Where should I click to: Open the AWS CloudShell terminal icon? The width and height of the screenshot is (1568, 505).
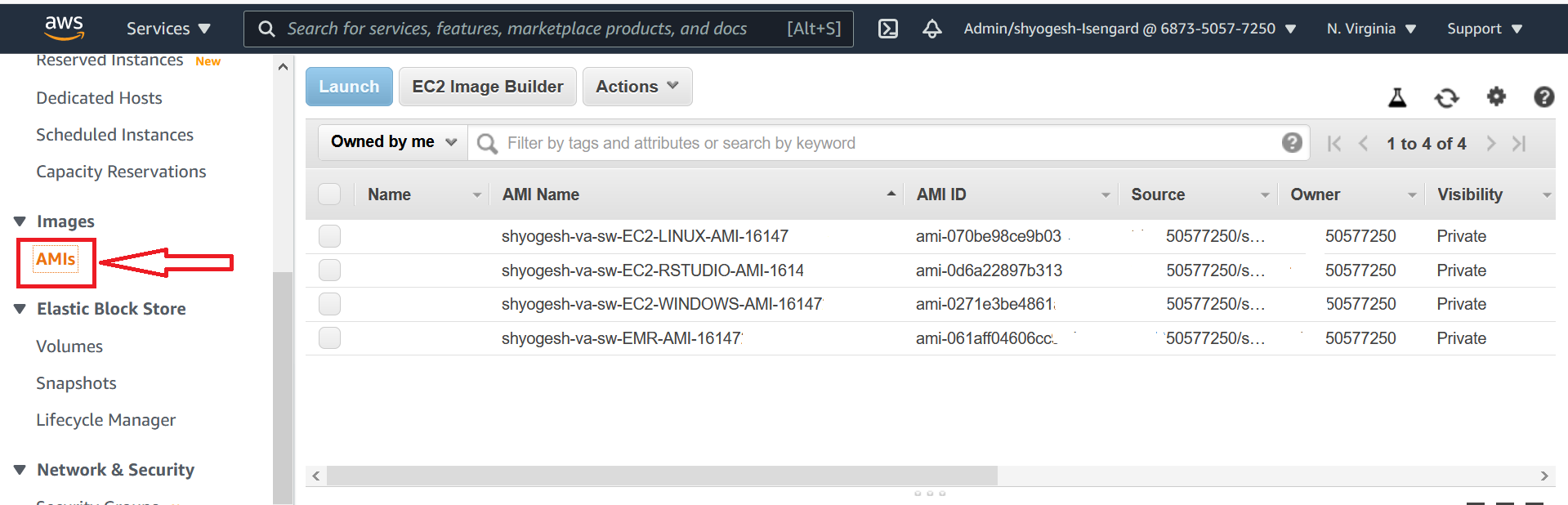[887, 29]
